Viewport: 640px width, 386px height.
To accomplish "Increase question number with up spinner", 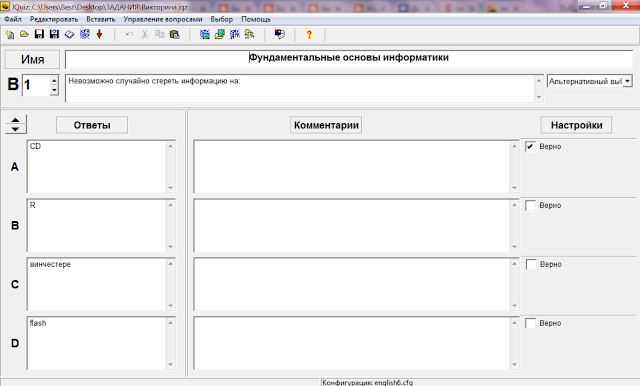I will [54, 80].
